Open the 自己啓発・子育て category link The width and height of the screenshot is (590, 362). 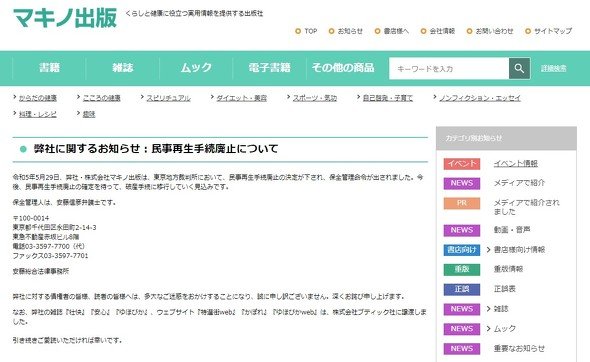(388, 98)
